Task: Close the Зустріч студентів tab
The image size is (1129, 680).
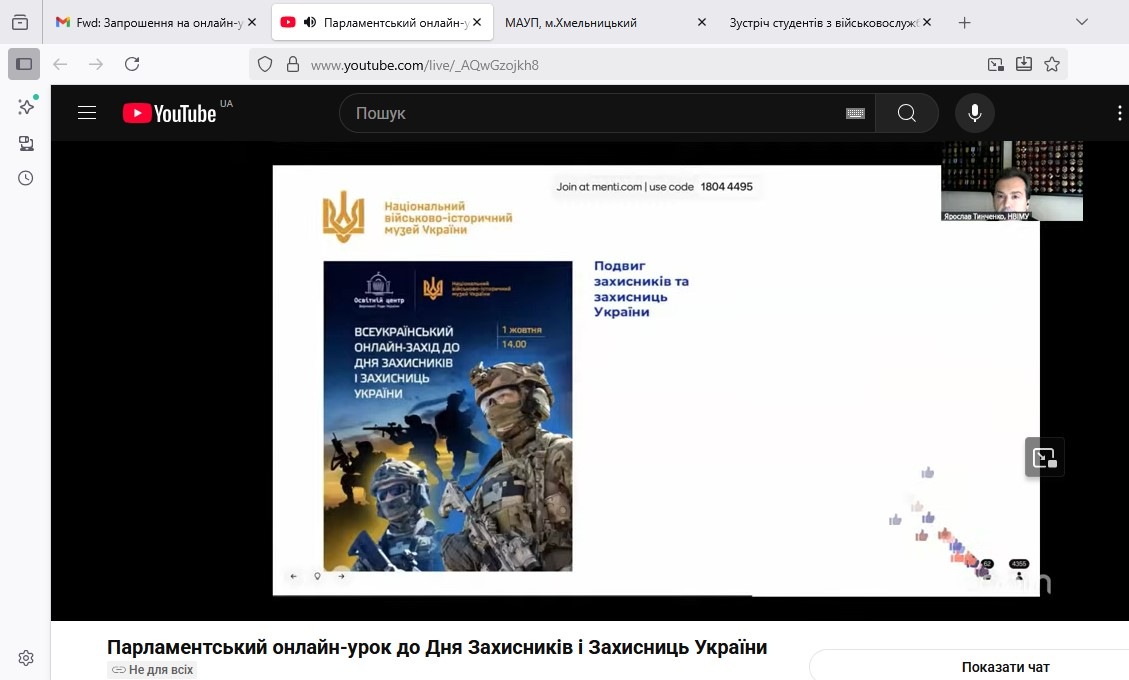Action: tap(927, 22)
